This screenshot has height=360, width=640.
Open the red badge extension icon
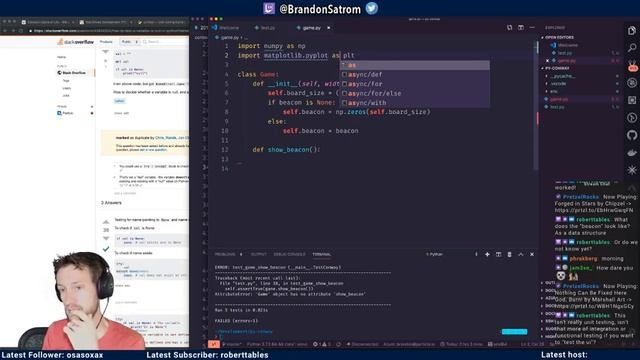(x=632, y=66)
